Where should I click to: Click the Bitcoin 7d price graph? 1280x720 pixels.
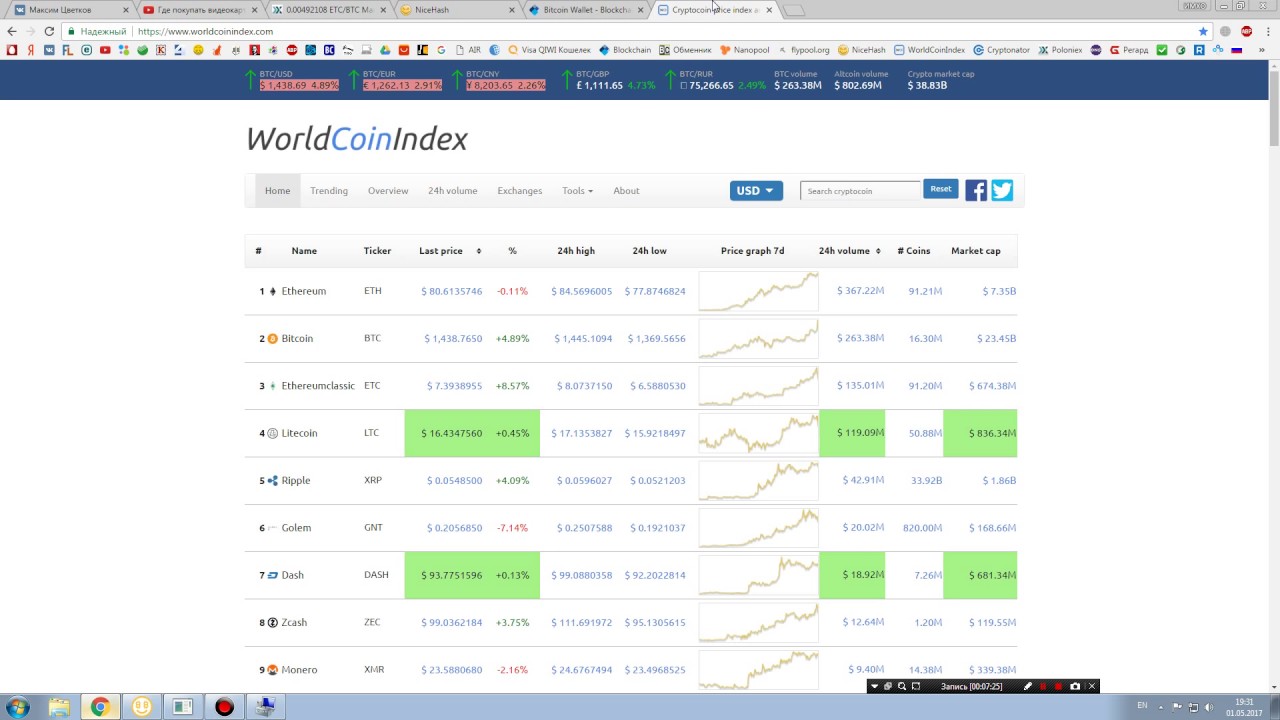(758, 339)
